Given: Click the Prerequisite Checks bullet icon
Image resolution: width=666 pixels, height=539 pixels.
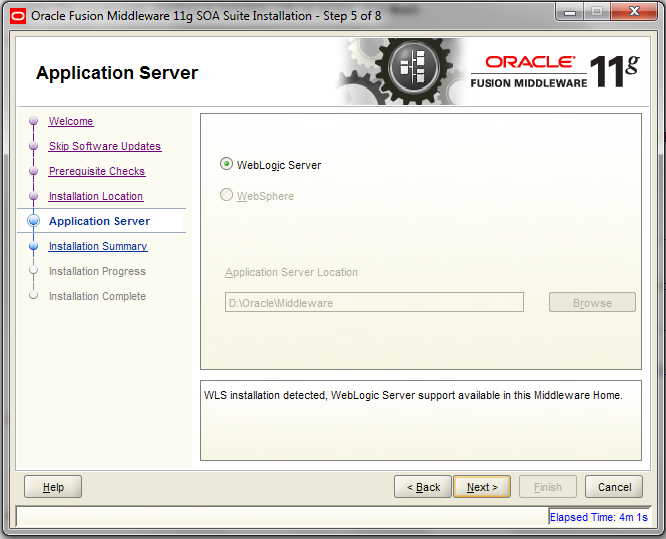Looking at the screenshot, I should click(34, 171).
